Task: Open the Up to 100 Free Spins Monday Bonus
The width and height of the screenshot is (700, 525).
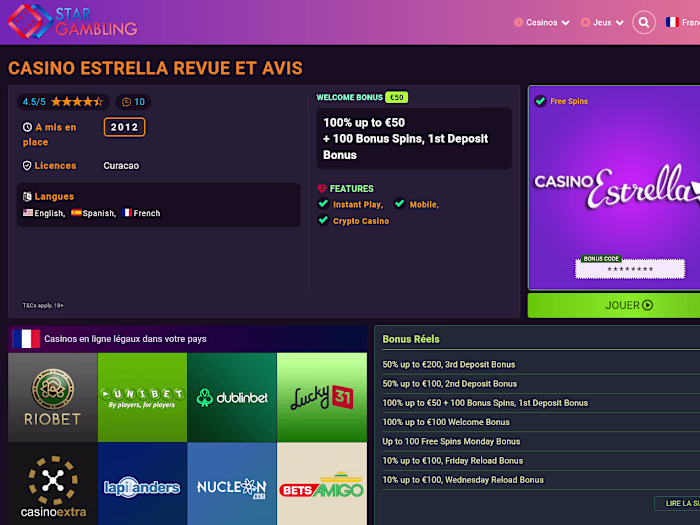Action: pos(451,442)
